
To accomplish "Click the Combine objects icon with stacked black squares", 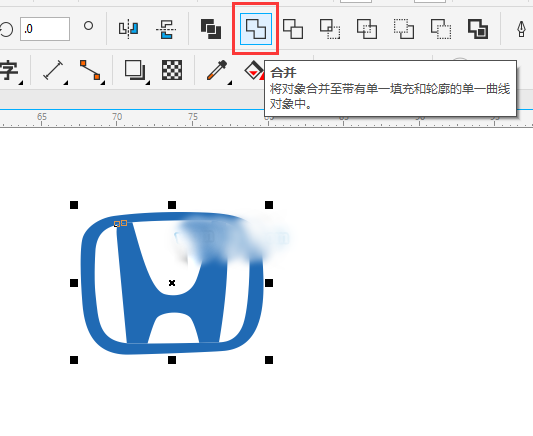I will [x=211, y=29].
